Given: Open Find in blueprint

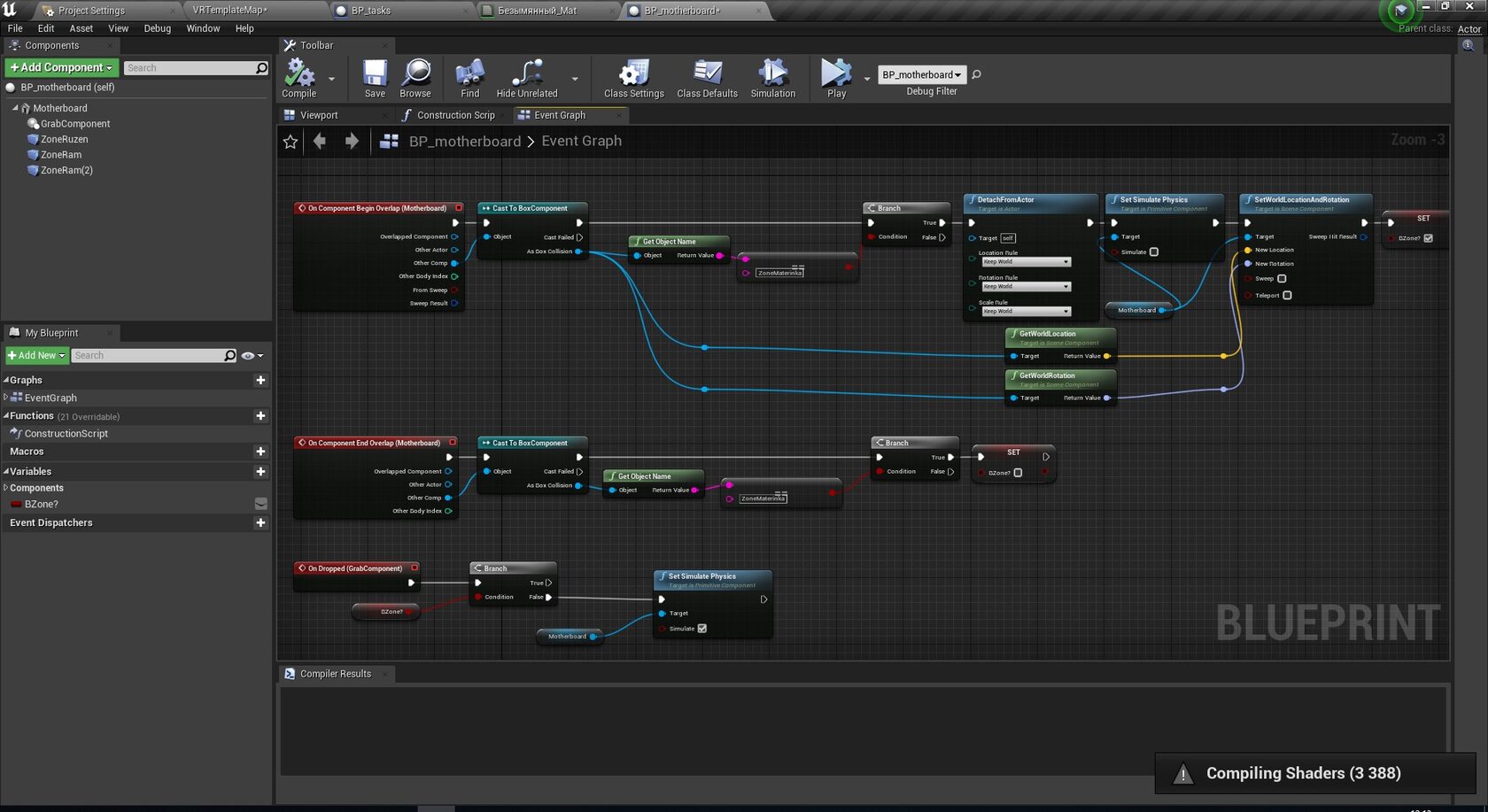Looking at the screenshot, I should pos(470,77).
